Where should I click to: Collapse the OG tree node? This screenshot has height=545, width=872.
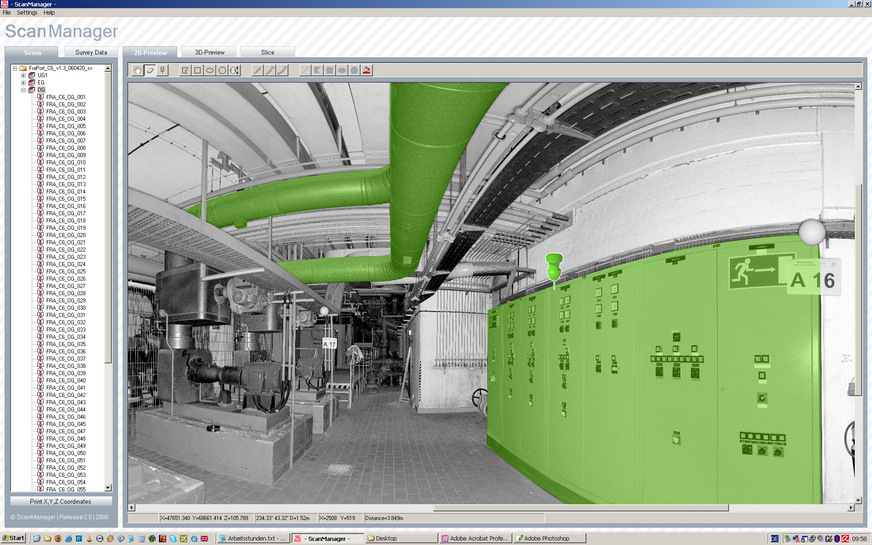pos(23,89)
